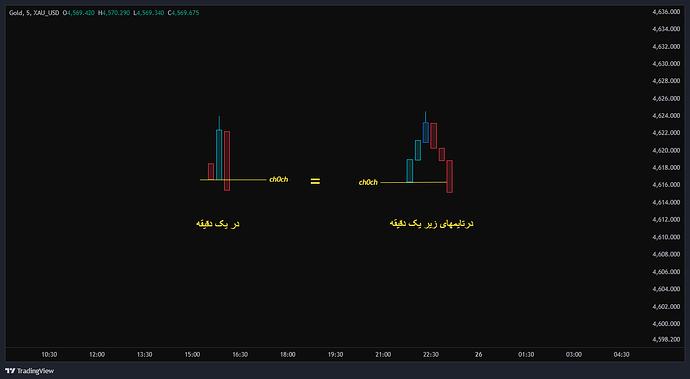Click price axis label 4,636.000
690x379 pixels.
click(666, 11)
